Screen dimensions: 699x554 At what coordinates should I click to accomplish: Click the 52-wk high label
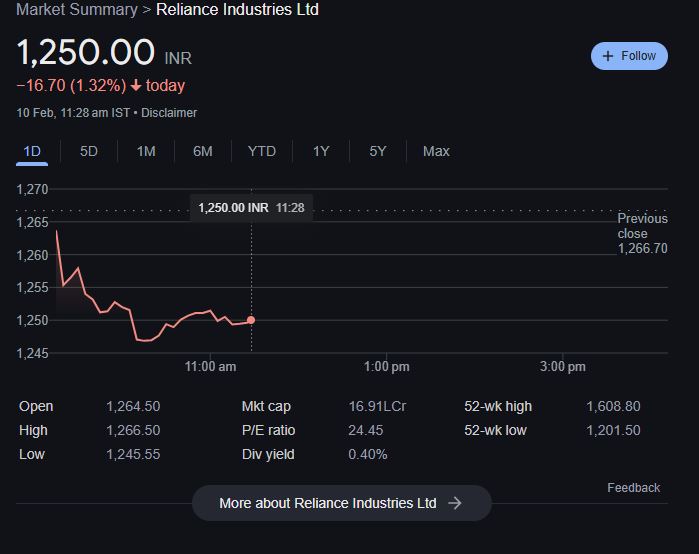click(498, 406)
